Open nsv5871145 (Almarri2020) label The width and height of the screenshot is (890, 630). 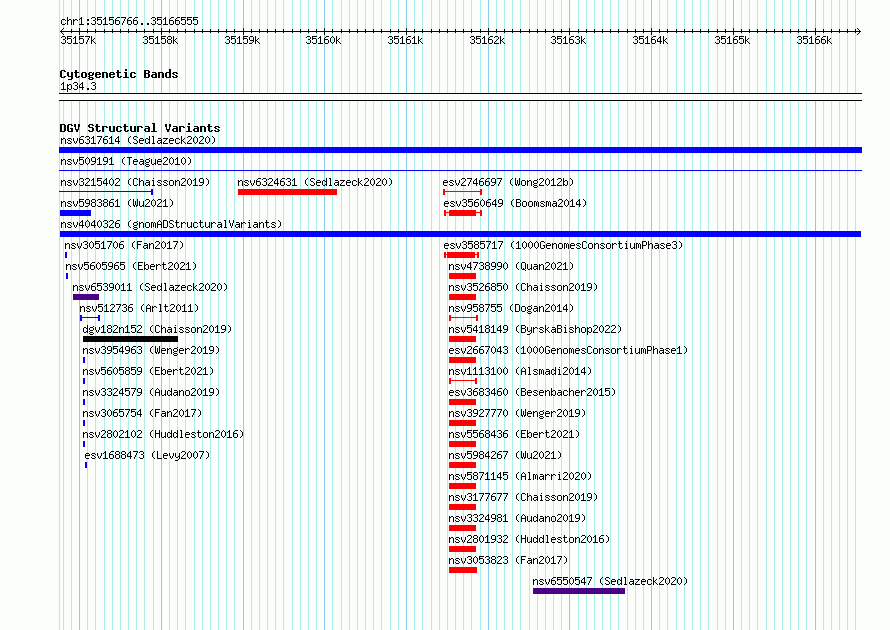click(x=520, y=476)
